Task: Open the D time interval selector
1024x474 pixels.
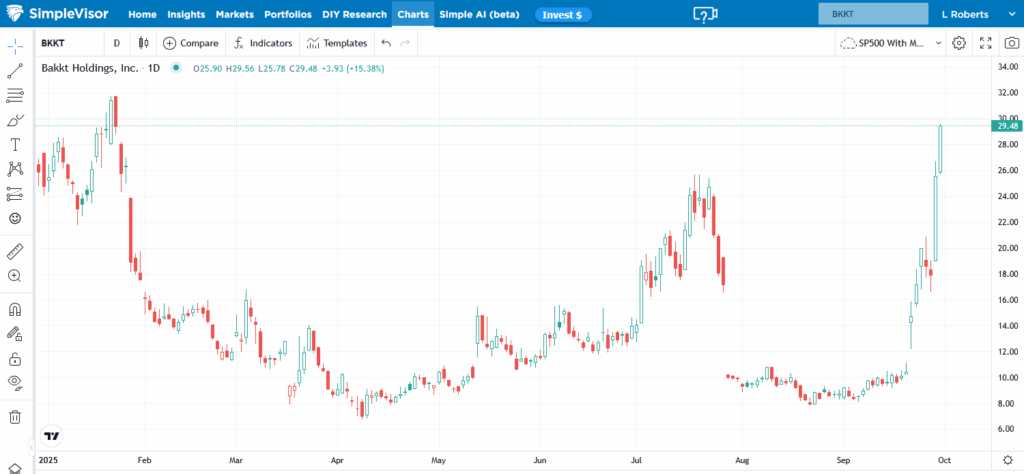Action: tap(117, 43)
